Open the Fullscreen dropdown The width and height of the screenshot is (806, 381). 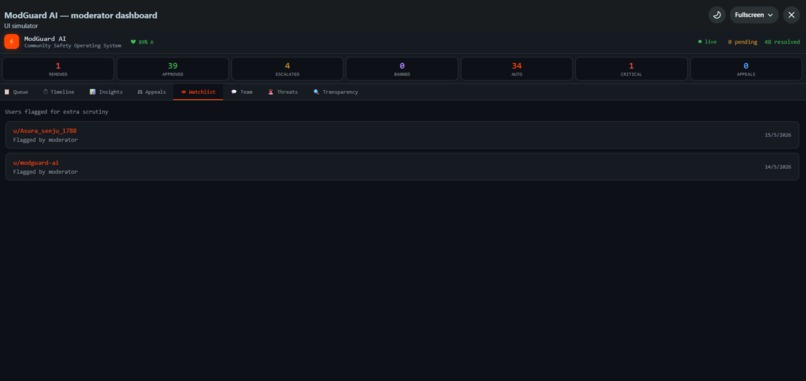[x=754, y=15]
